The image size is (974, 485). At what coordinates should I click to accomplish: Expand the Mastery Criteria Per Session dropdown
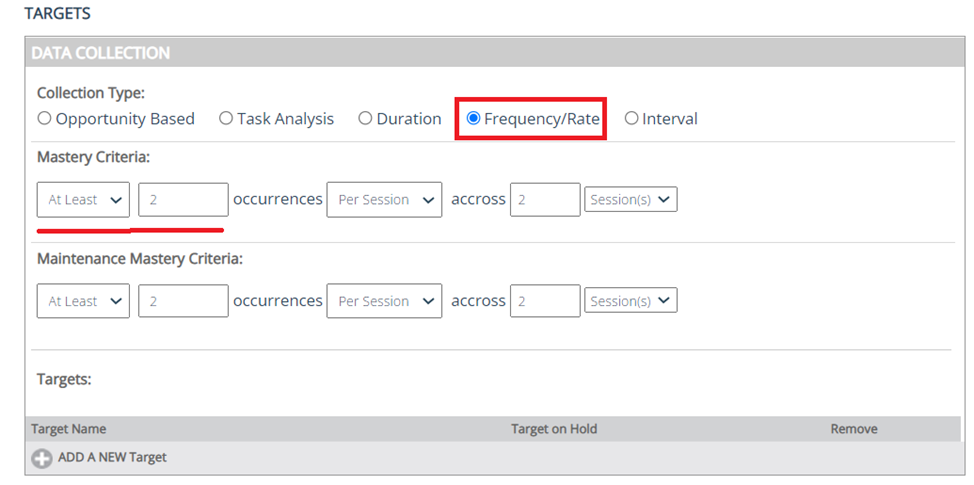[384, 200]
